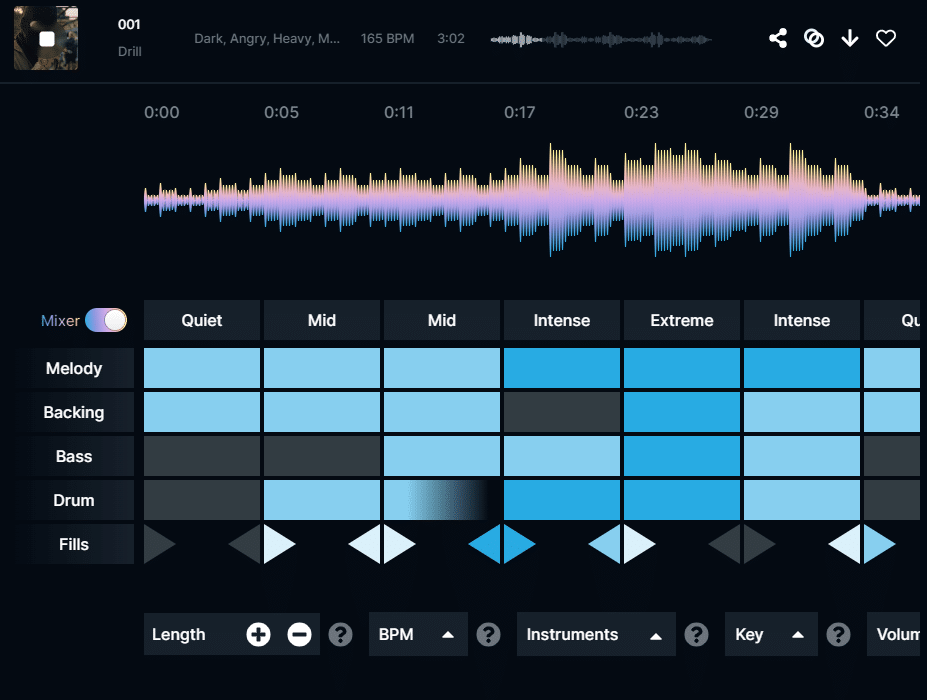
Task: Download track 001 using the arrow icon
Action: click(x=850, y=38)
